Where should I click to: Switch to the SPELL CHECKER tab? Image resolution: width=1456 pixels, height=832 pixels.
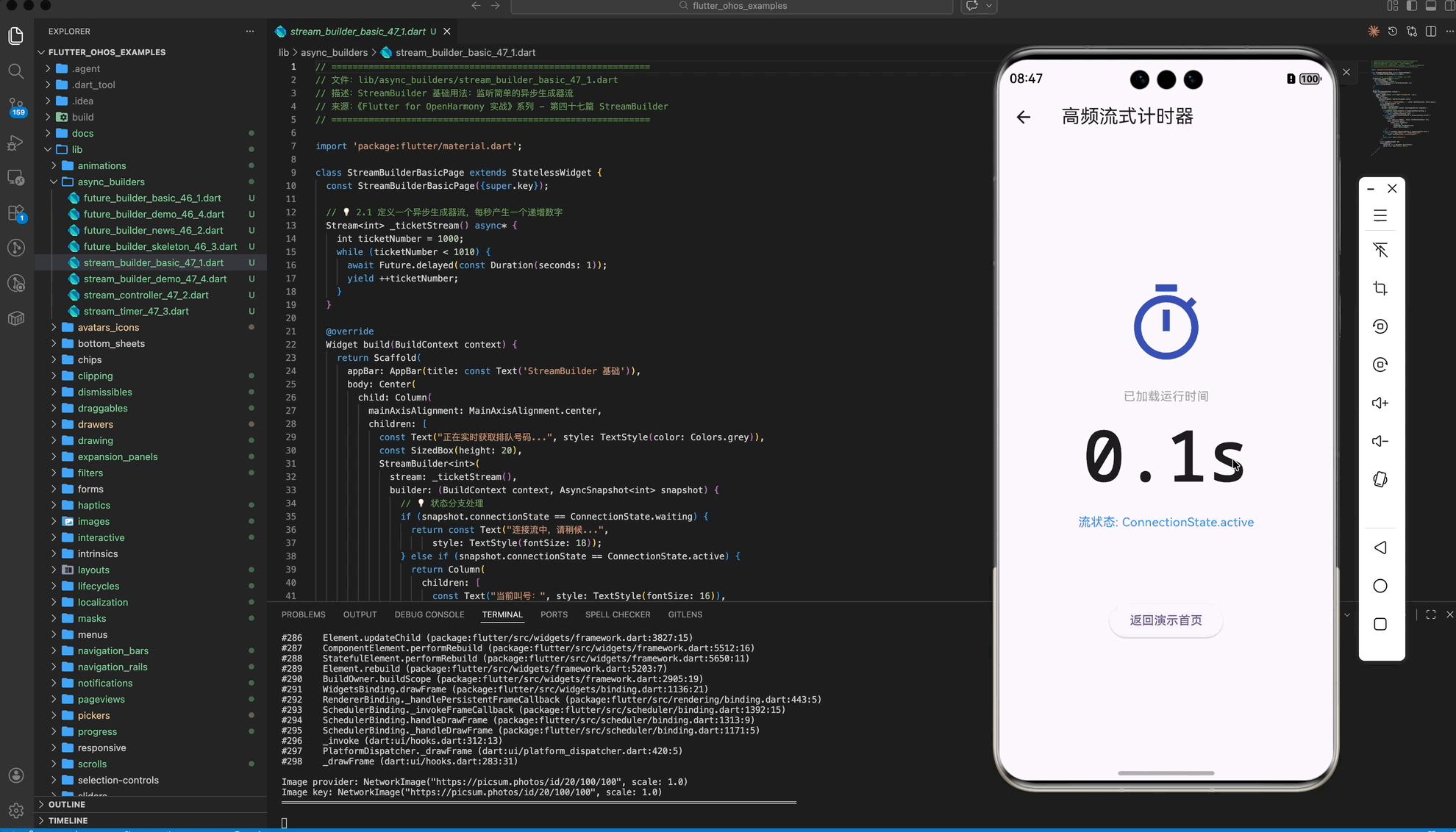[618, 614]
